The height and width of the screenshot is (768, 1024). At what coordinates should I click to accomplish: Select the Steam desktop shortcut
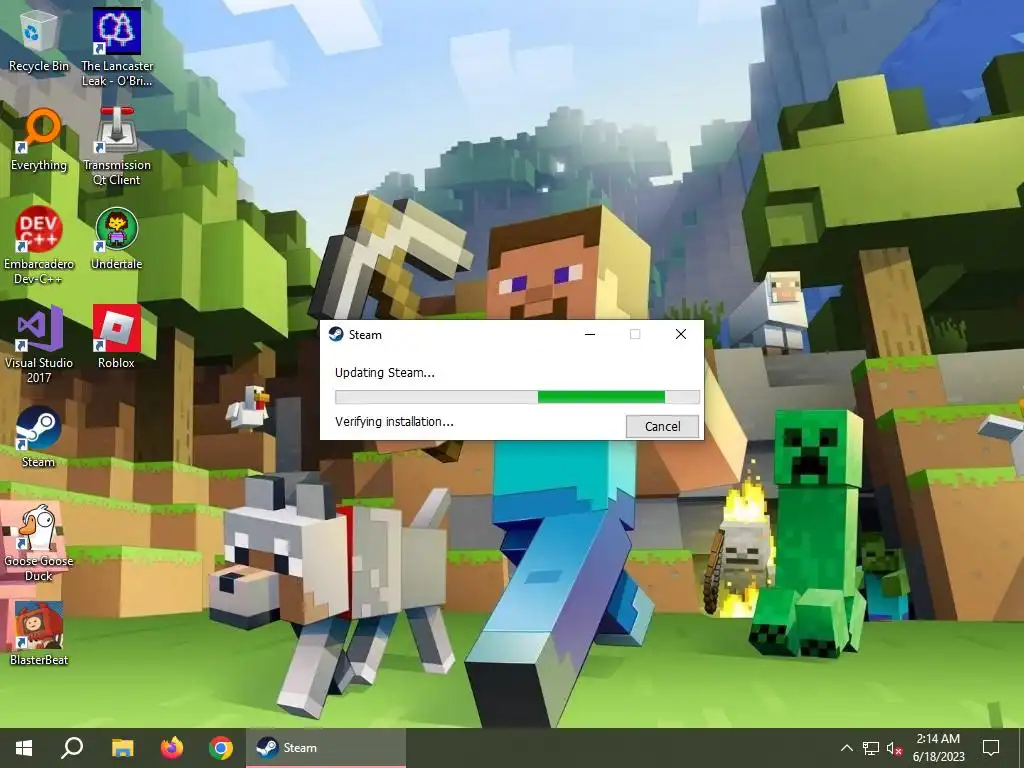tap(39, 437)
